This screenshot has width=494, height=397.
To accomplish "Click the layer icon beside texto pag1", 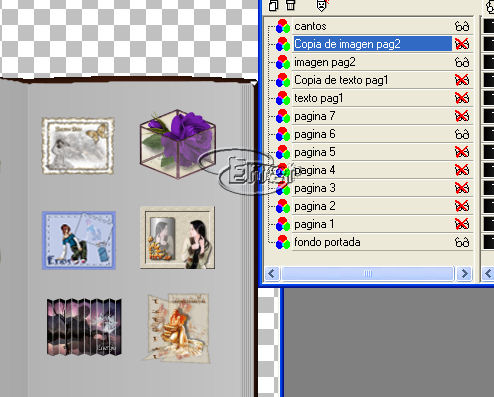I will click(x=283, y=98).
